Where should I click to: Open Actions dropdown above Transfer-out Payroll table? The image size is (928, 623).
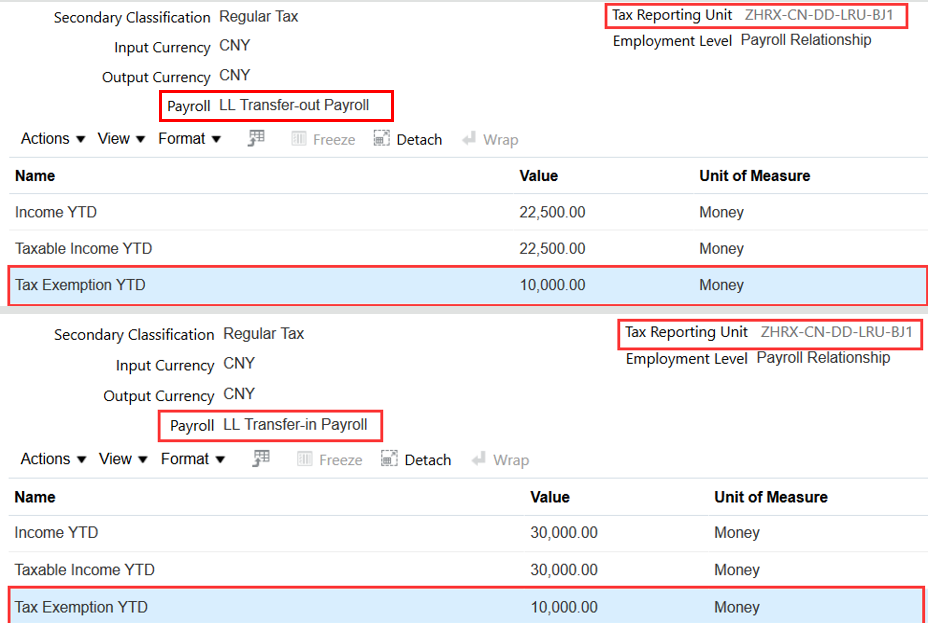click(53, 139)
